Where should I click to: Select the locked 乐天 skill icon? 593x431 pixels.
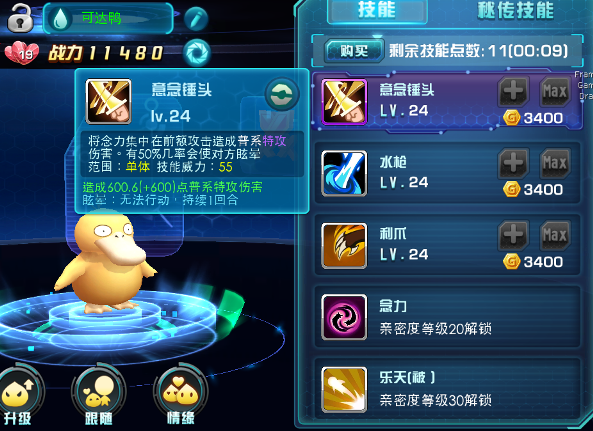(344, 389)
